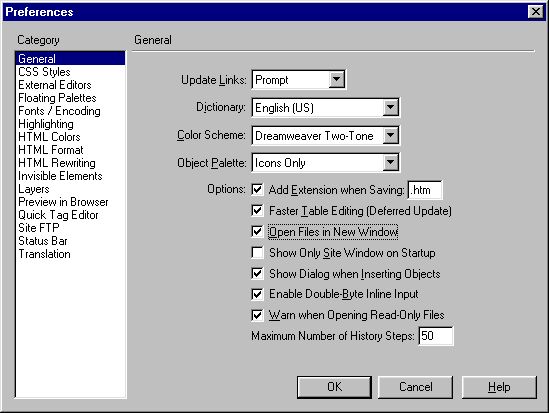This screenshot has width=549, height=413.
Task: Toggle Add Extension when Saving checkbox
Action: pos(257,190)
